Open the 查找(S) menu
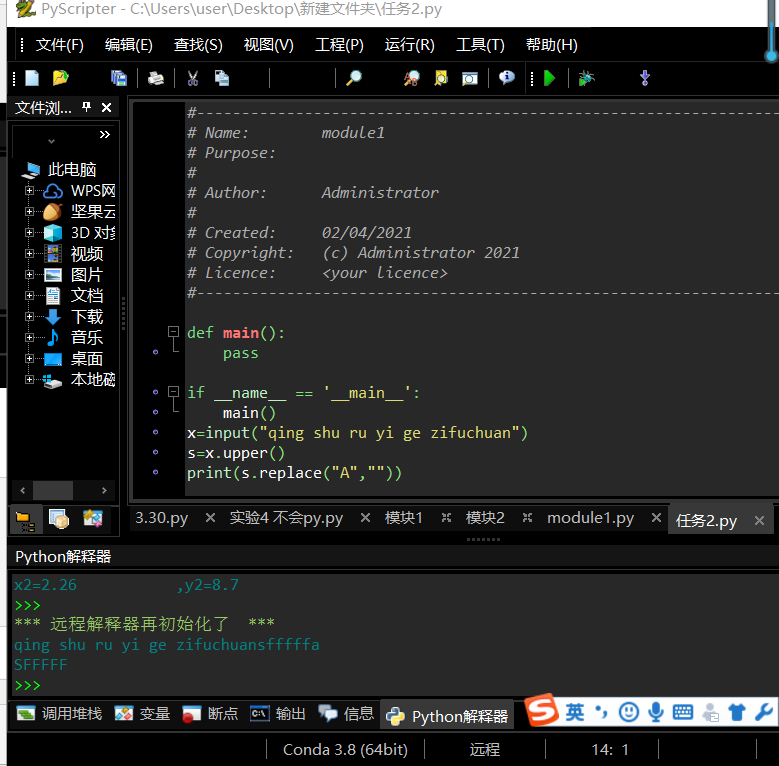This screenshot has width=779, height=766. 198,45
